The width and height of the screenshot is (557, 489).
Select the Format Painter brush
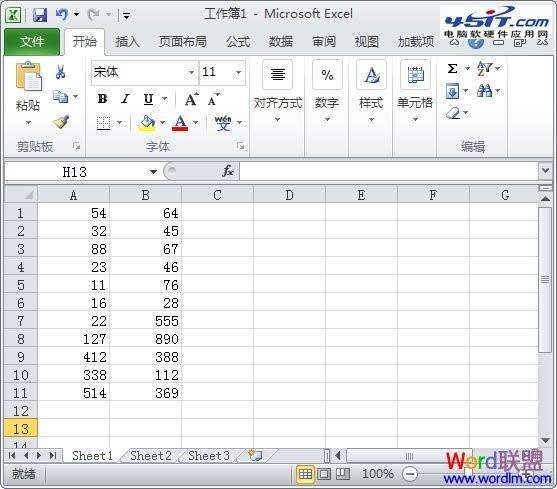61,122
